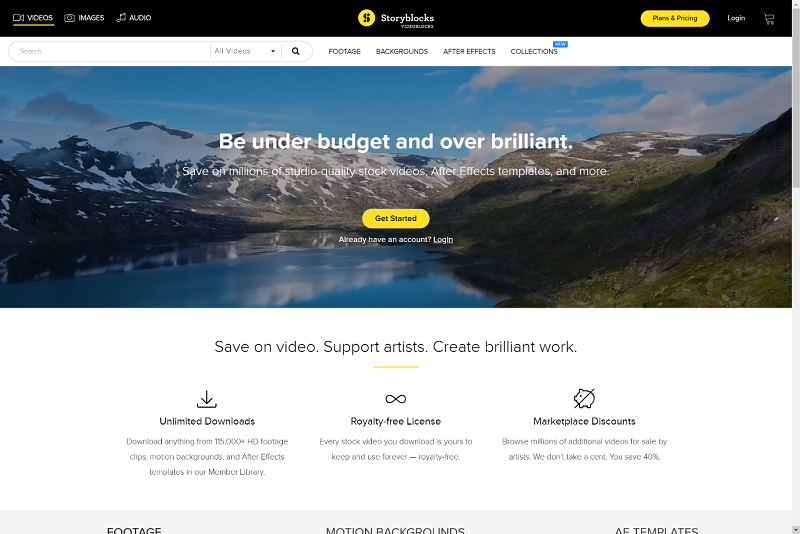Open the Backgrounds menu

click(x=402, y=52)
